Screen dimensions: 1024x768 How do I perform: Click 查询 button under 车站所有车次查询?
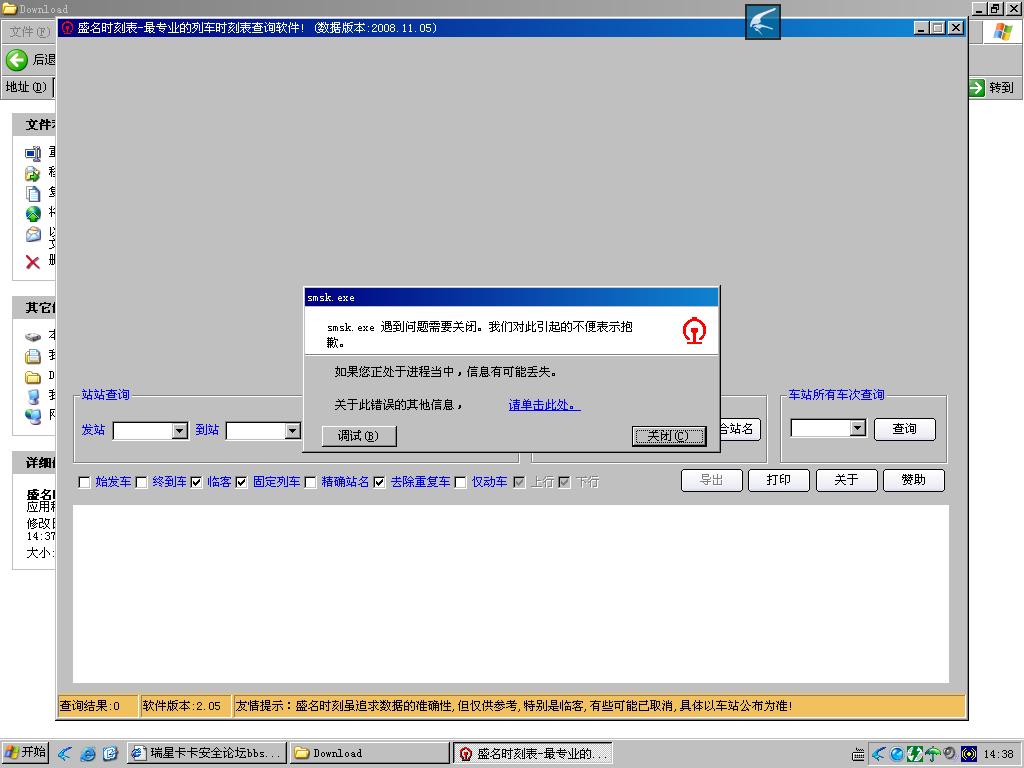pyautogui.click(x=904, y=429)
